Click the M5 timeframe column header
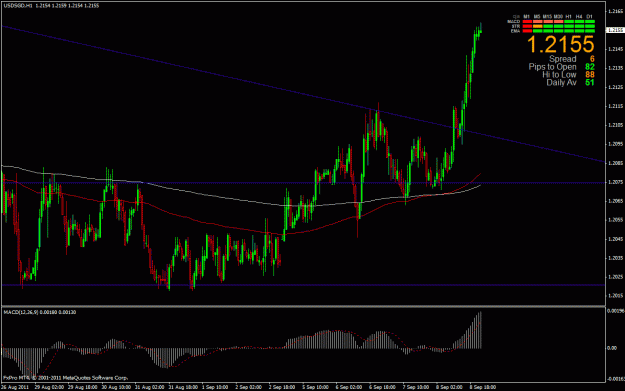625x391 pixels. tap(537, 17)
